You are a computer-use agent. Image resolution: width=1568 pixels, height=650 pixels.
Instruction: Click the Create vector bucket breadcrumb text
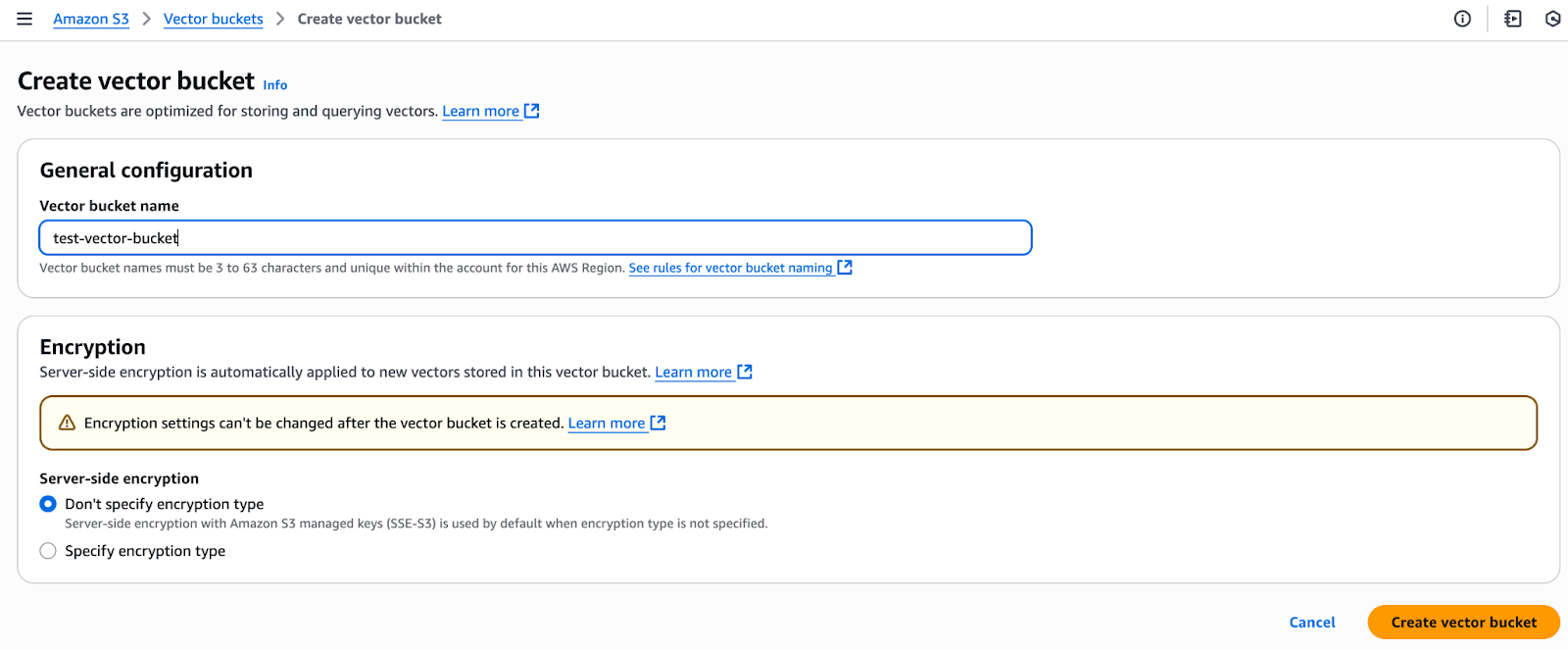[369, 19]
